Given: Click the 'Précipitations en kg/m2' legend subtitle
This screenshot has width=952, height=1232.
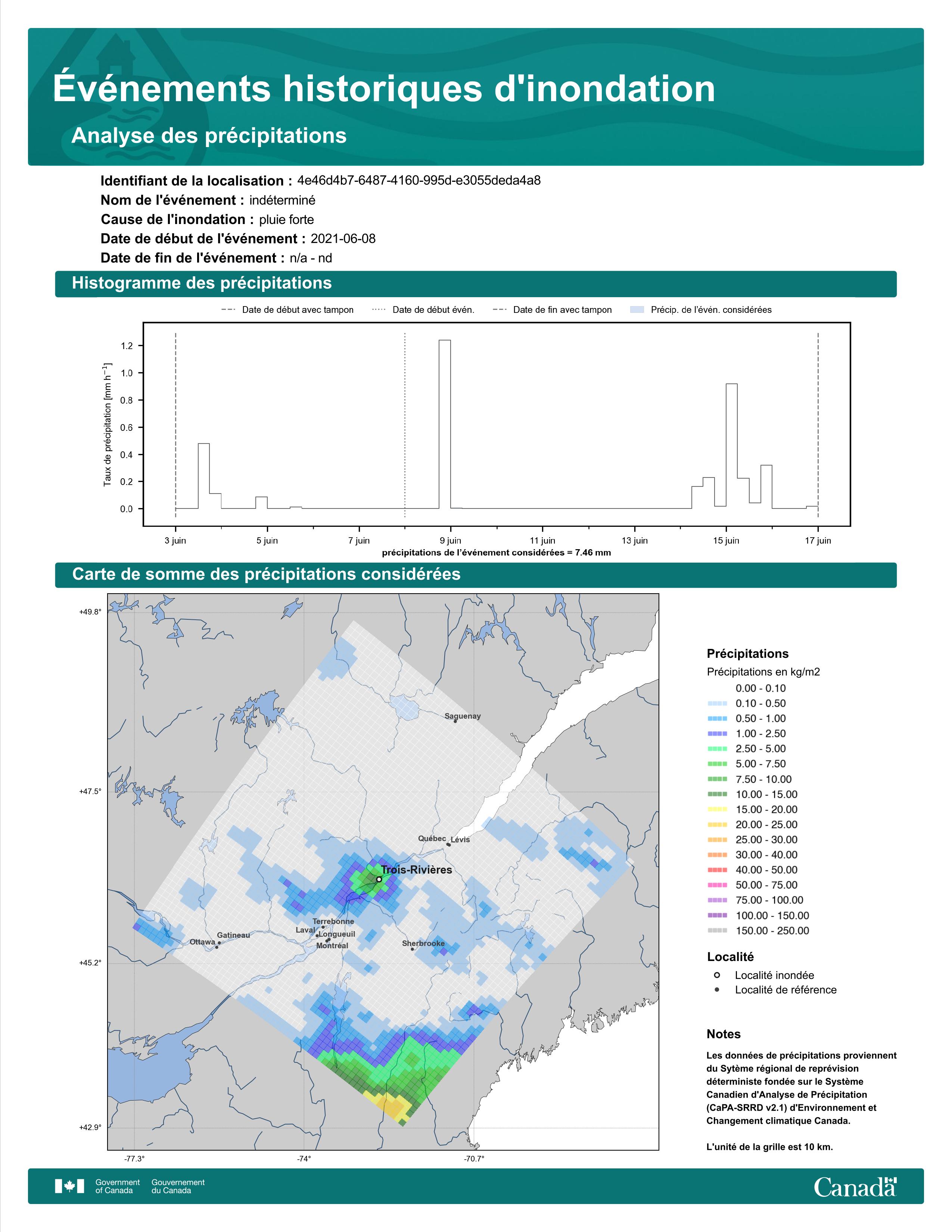Looking at the screenshot, I should click(763, 671).
